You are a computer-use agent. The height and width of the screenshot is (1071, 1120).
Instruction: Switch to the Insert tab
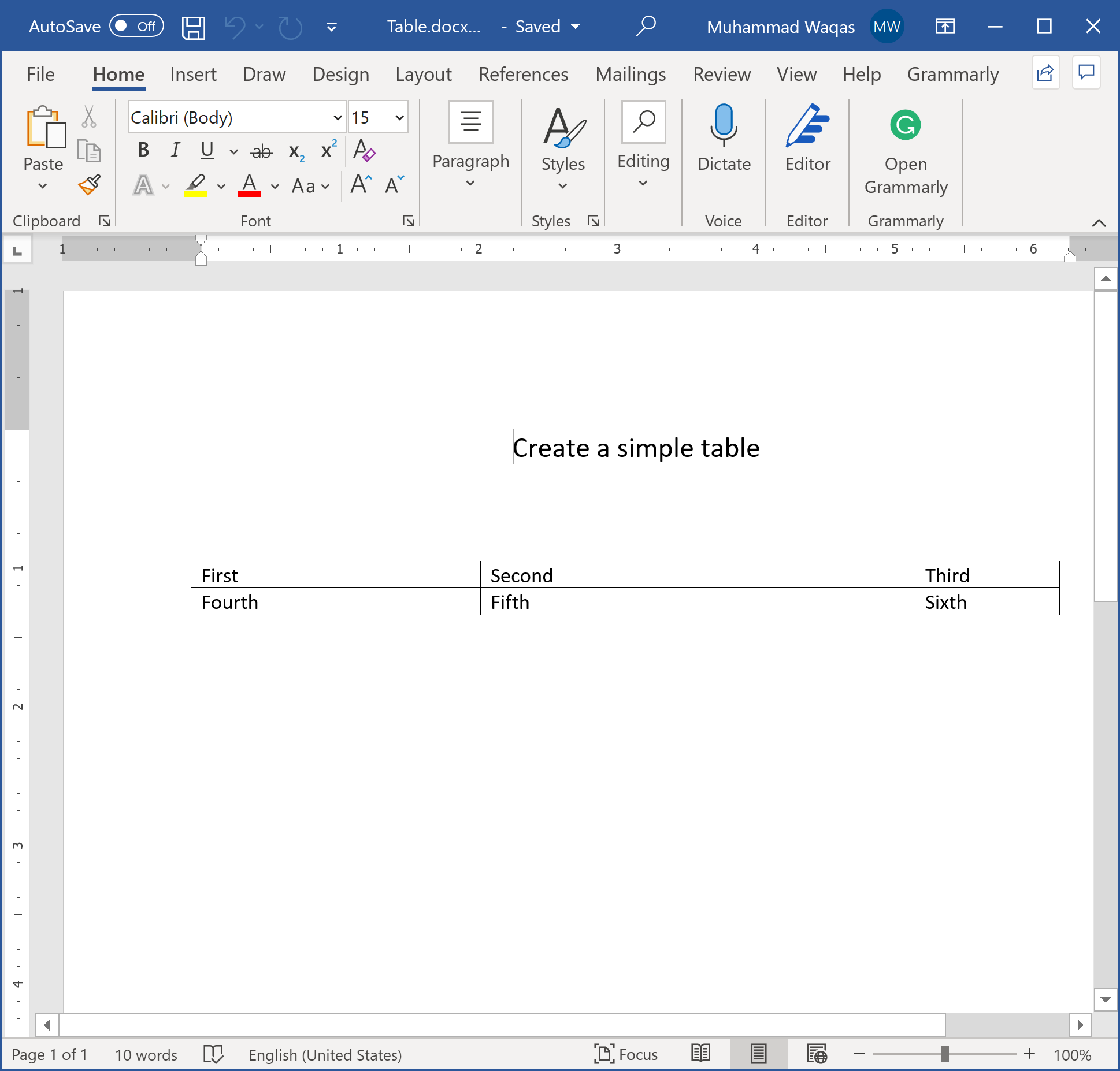pos(193,75)
